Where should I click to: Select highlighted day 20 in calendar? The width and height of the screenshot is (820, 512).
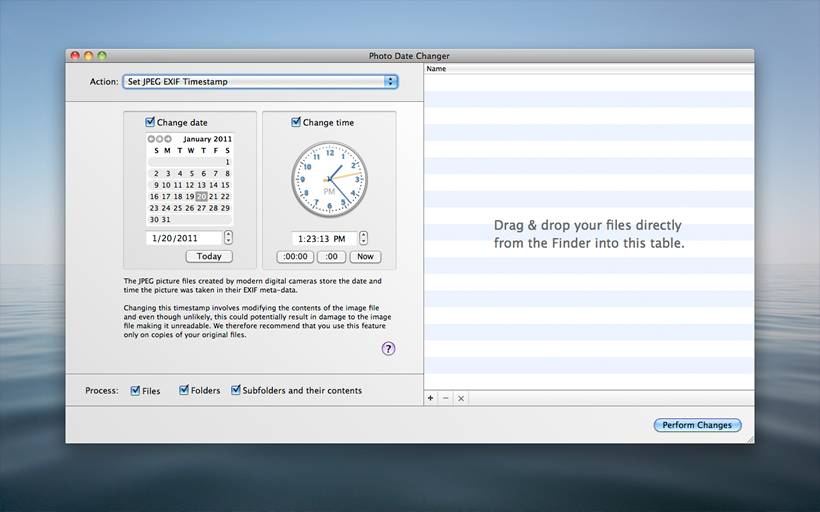click(x=201, y=197)
